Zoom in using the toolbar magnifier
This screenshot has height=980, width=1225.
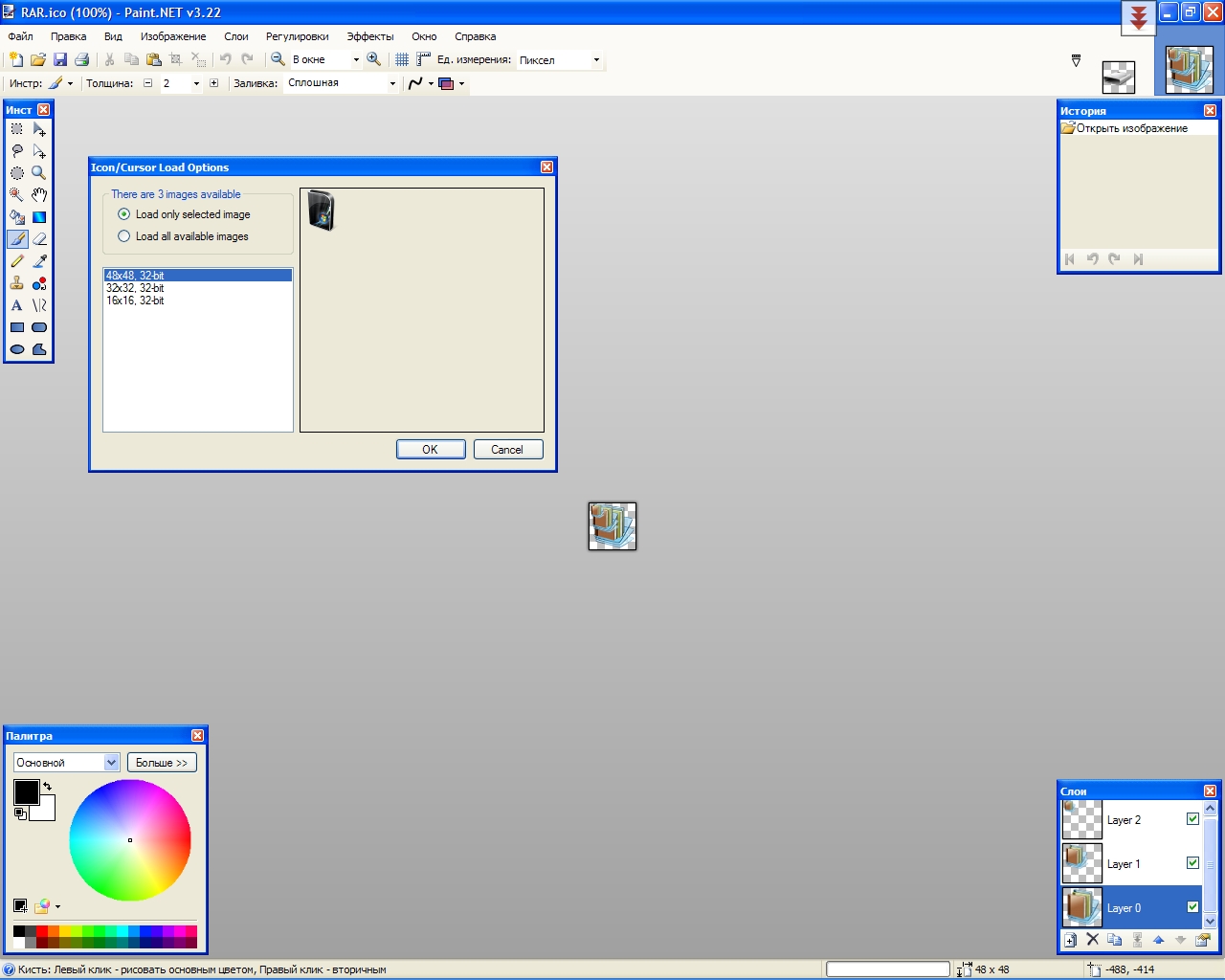pos(374,59)
